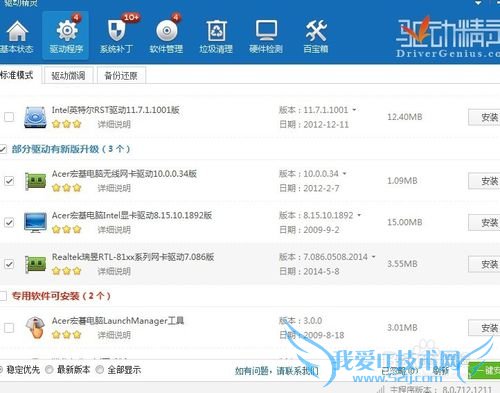The height and width of the screenshot is (393, 500).
Task: Click the DriverGenius logo
Action: pyautogui.click(x=448, y=37)
